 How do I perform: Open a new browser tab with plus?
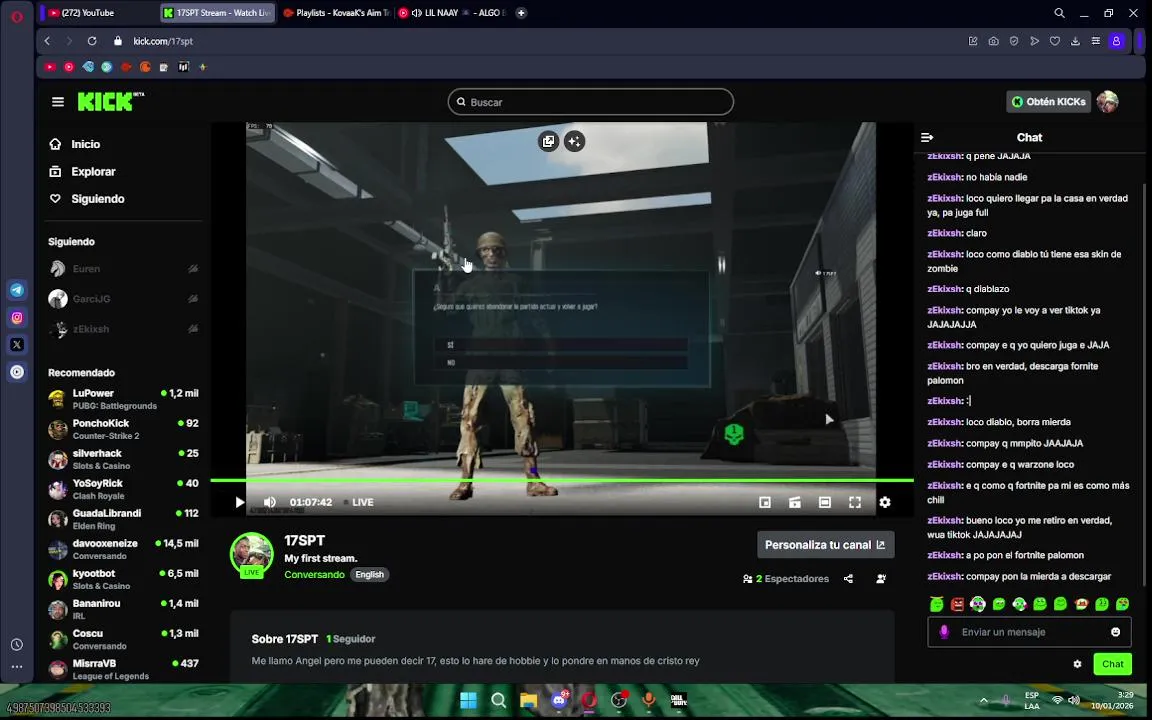tap(521, 12)
